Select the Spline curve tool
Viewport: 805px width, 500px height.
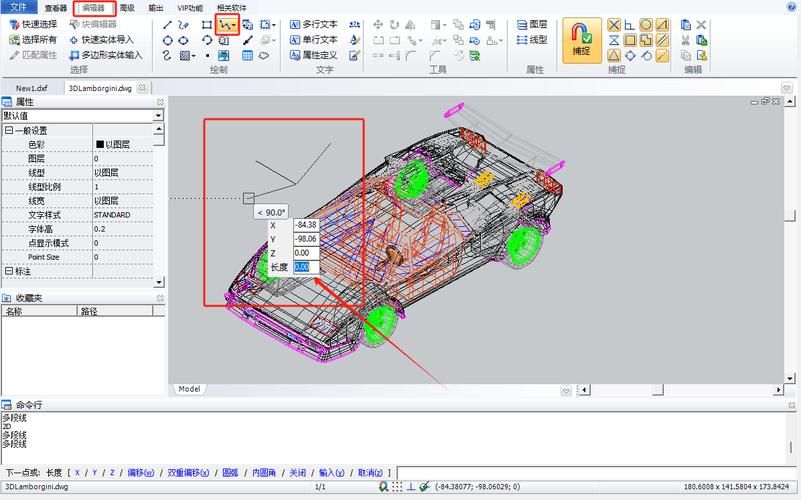tap(167, 55)
